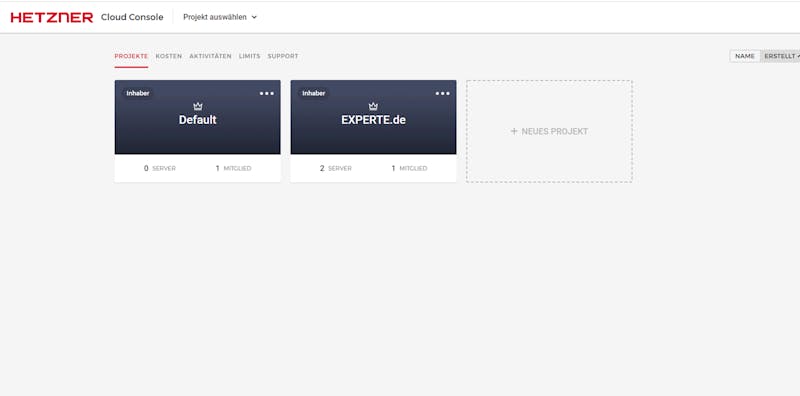The width and height of the screenshot is (800, 396).
Task: Expand the Projekt auswählen dropdown
Action: click(x=220, y=17)
